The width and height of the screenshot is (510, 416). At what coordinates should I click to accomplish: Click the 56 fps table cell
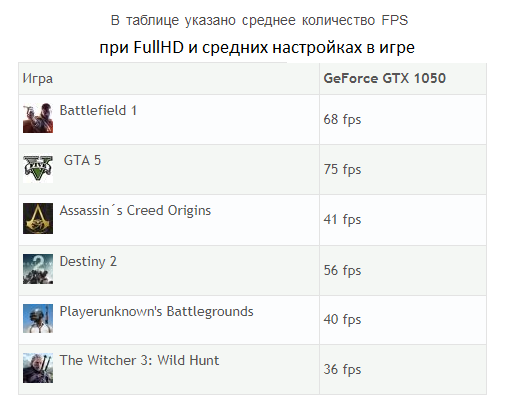403,271
